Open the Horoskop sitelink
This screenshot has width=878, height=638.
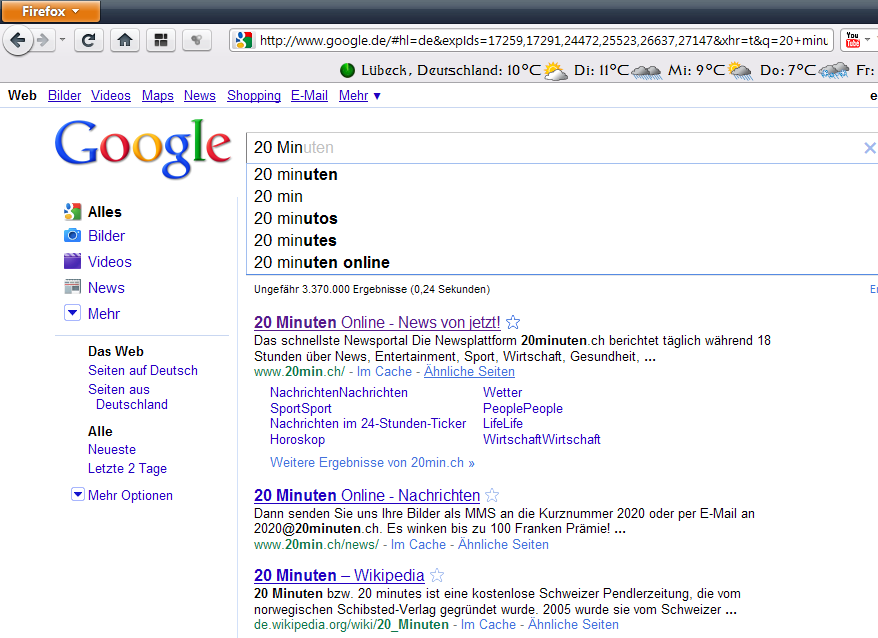[x=297, y=440]
